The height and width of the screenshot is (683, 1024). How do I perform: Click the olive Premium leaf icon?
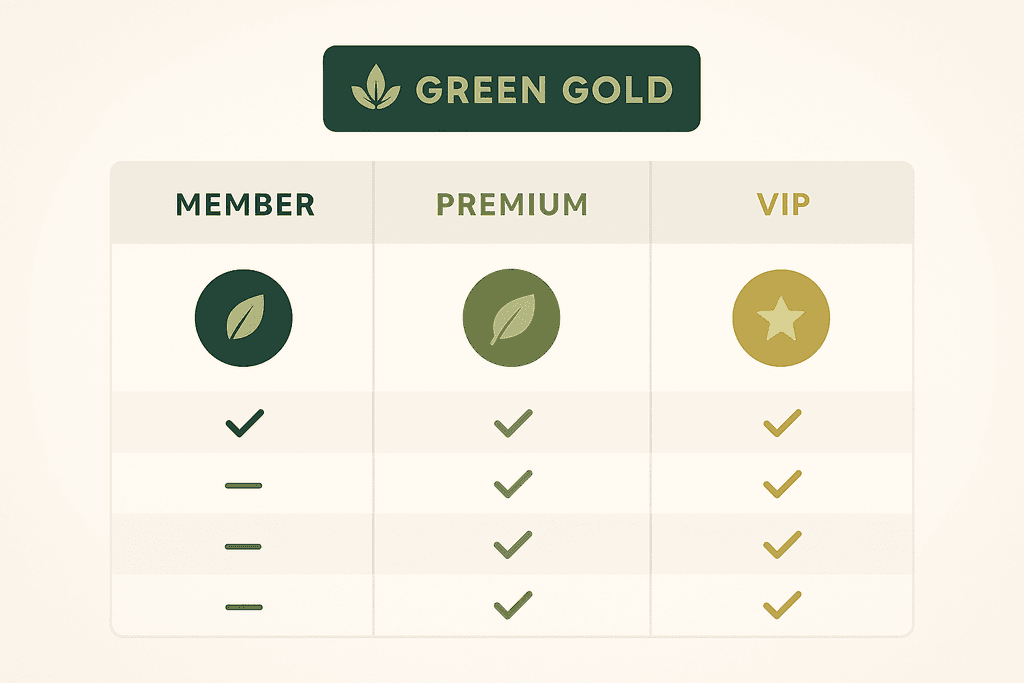511,320
